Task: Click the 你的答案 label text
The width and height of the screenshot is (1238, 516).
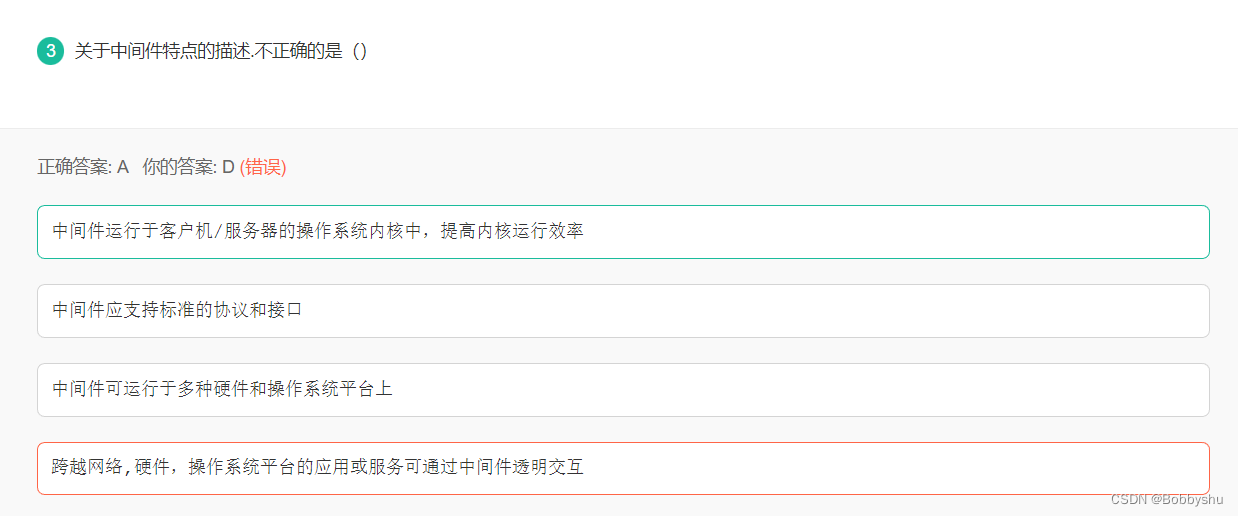Action: click(x=179, y=168)
